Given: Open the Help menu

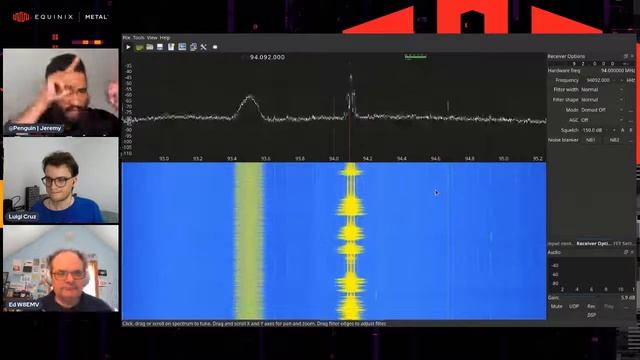Looking at the screenshot, I should [x=165, y=38].
